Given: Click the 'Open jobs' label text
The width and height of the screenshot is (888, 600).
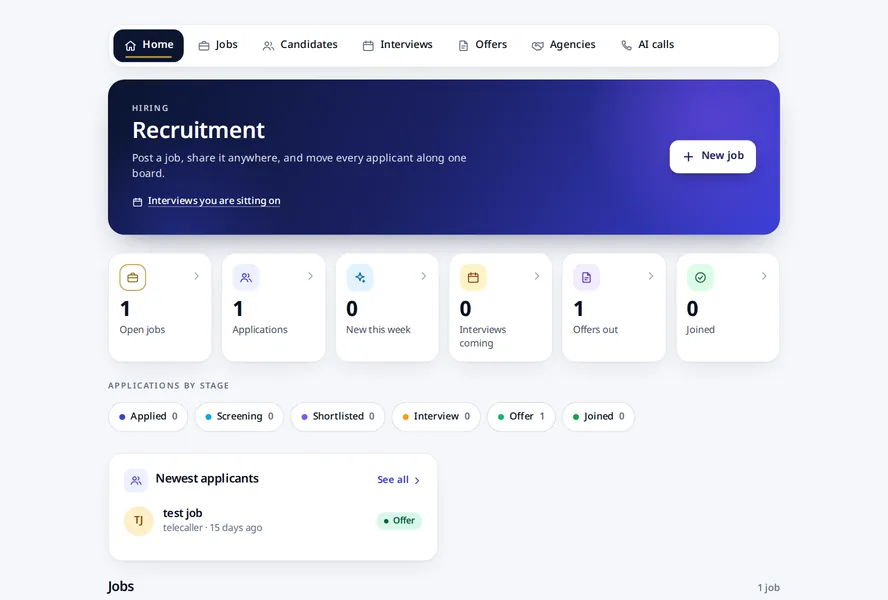Looking at the screenshot, I should pyautogui.click(x=142, y=330).
